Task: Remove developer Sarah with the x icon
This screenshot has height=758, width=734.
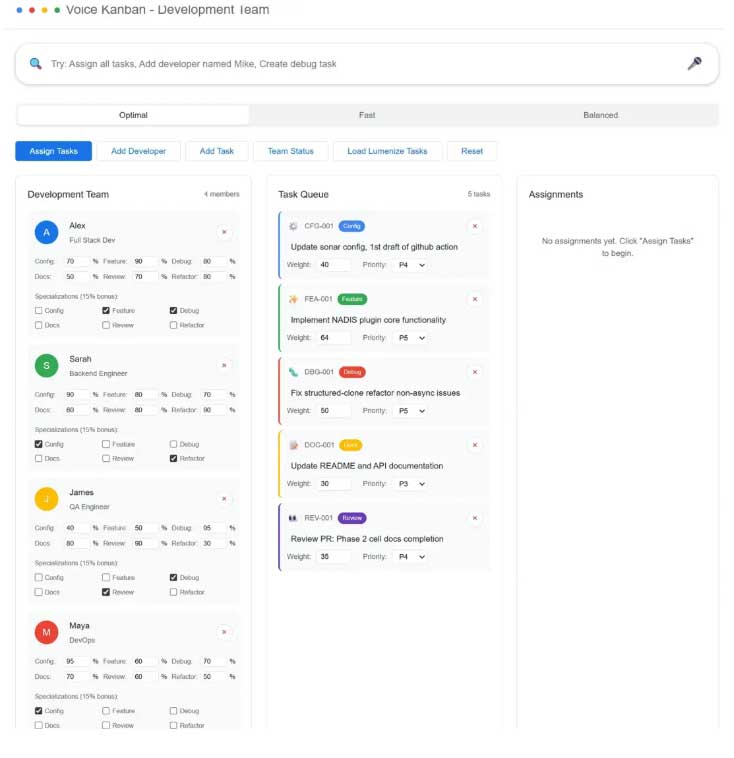Action: [x=224, y=365]
